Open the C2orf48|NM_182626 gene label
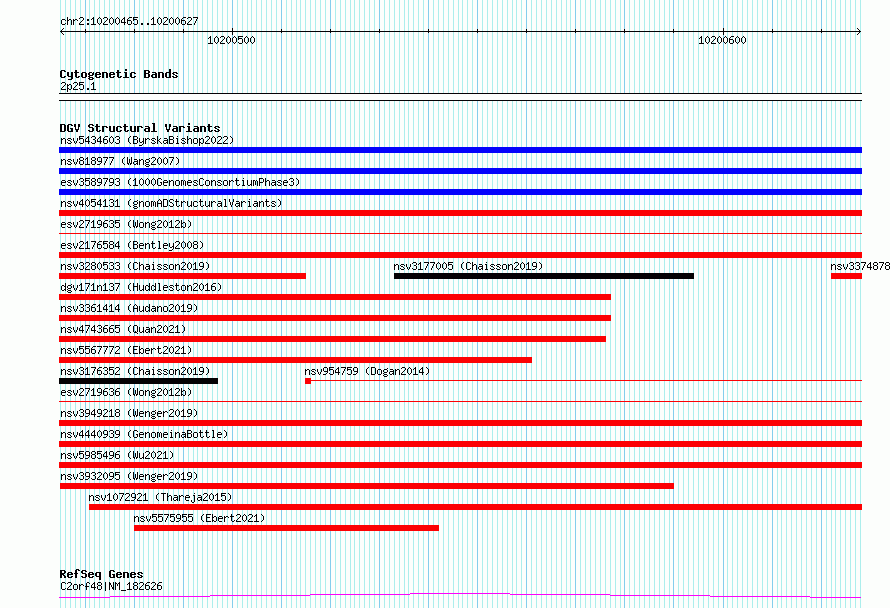The image size is (890, 608). pos(111,586)
